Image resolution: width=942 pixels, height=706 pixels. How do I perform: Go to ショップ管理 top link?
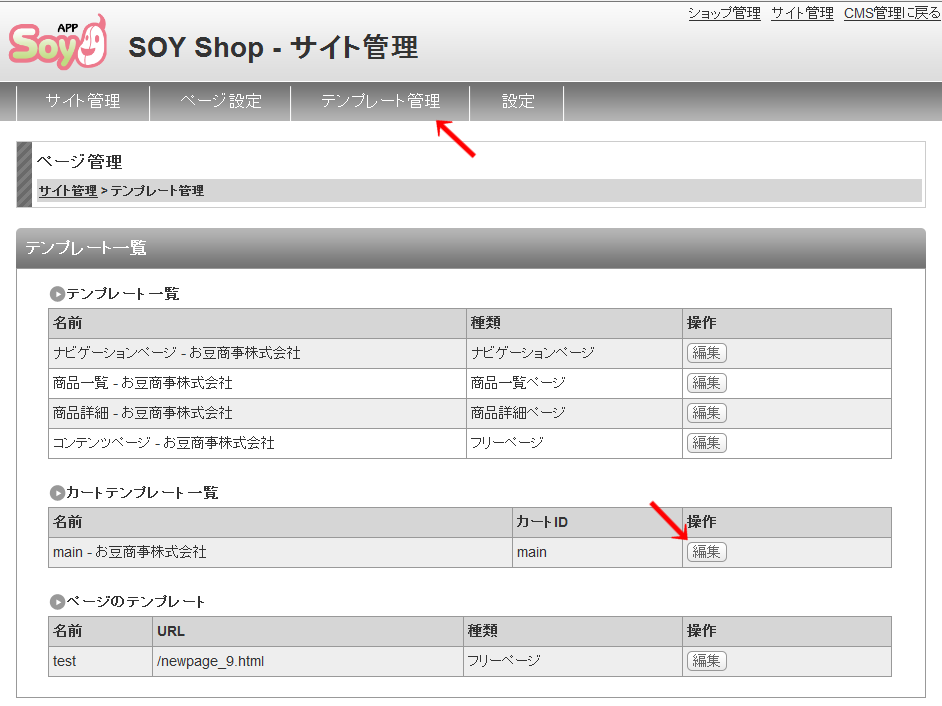coord(725,13)
